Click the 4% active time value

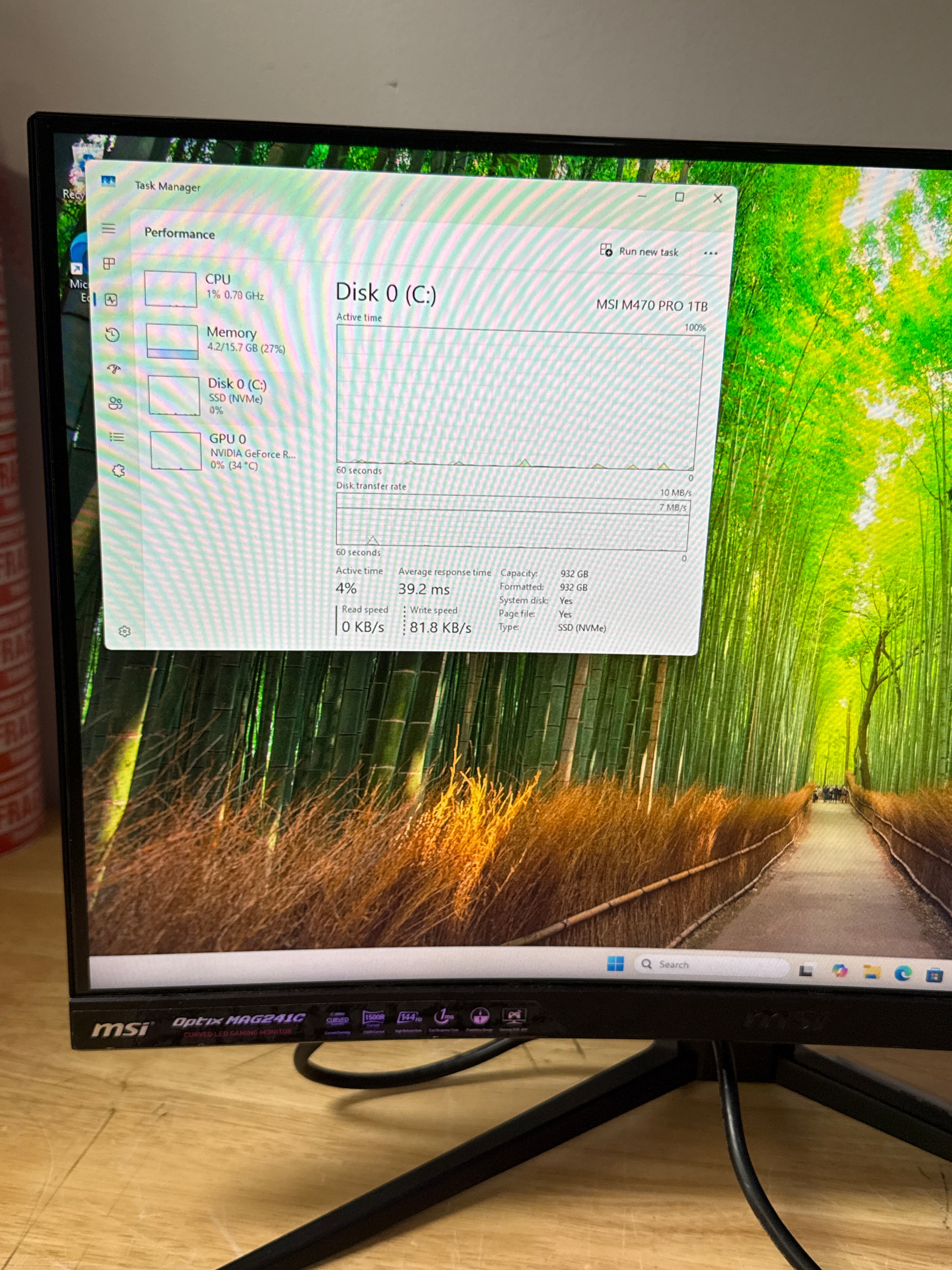(346, 588)
